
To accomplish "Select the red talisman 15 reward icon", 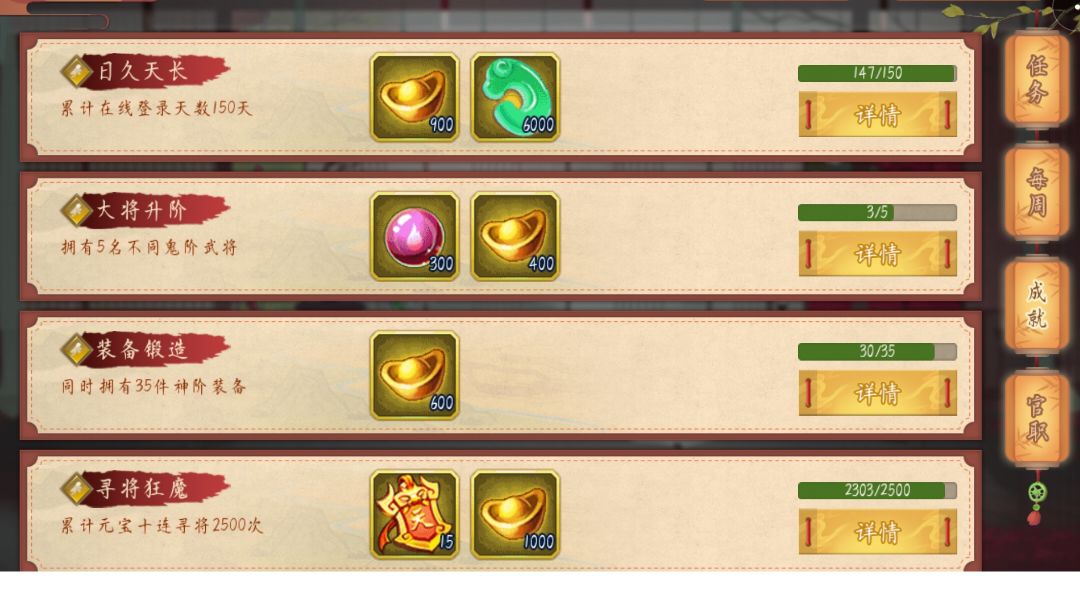I will coord(415,514).
